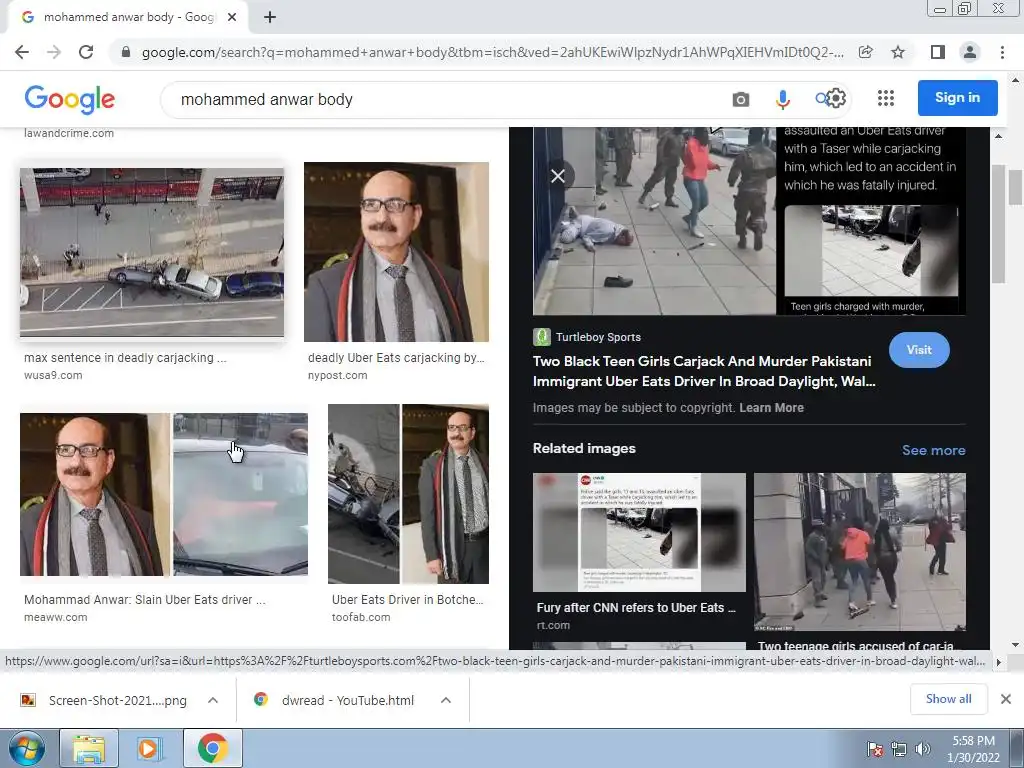Image resolution: width=1024 pixels, height=768 pixels.
Task: Bookmark this page with the star icon
Action: coord(898,52)
